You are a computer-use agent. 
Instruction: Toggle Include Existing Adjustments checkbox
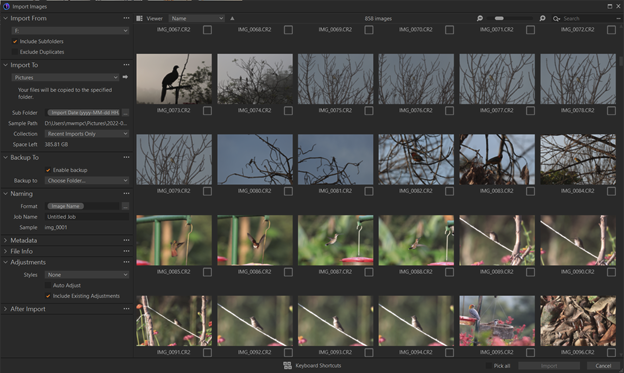(48, 296)
